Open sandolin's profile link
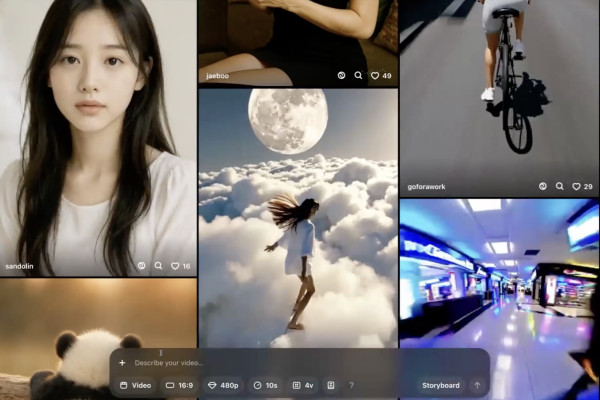 (x=20, y=266)
